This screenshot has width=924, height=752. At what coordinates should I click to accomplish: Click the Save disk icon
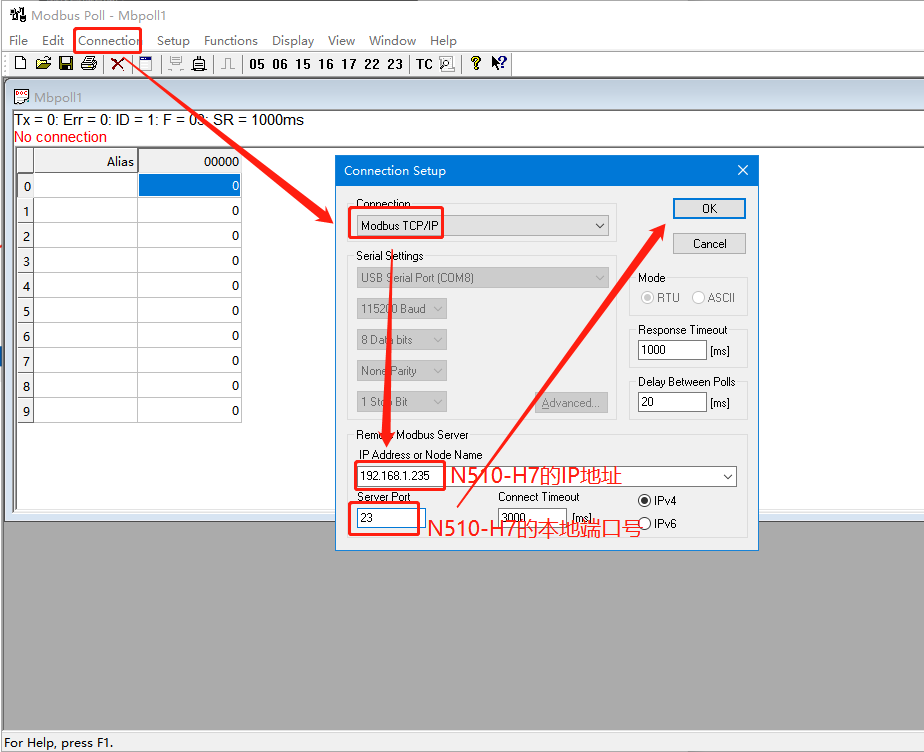click(x=66, y=64)
